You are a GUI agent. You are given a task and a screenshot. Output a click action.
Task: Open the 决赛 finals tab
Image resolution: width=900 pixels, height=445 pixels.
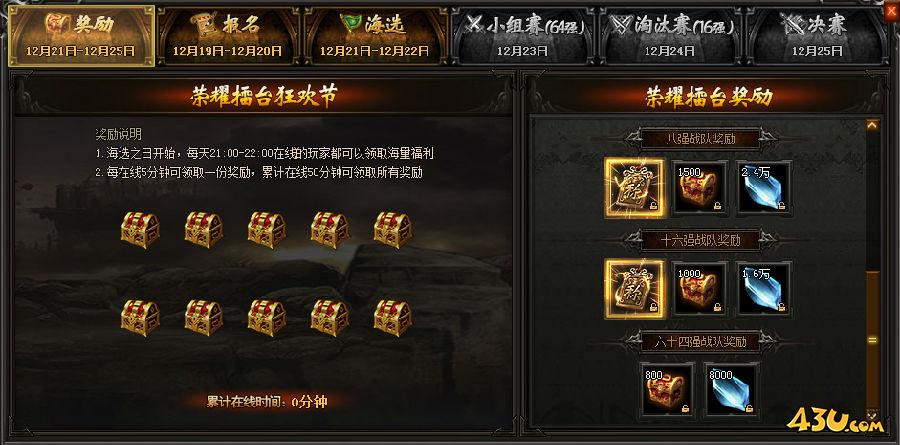click(x=817, y=36)
